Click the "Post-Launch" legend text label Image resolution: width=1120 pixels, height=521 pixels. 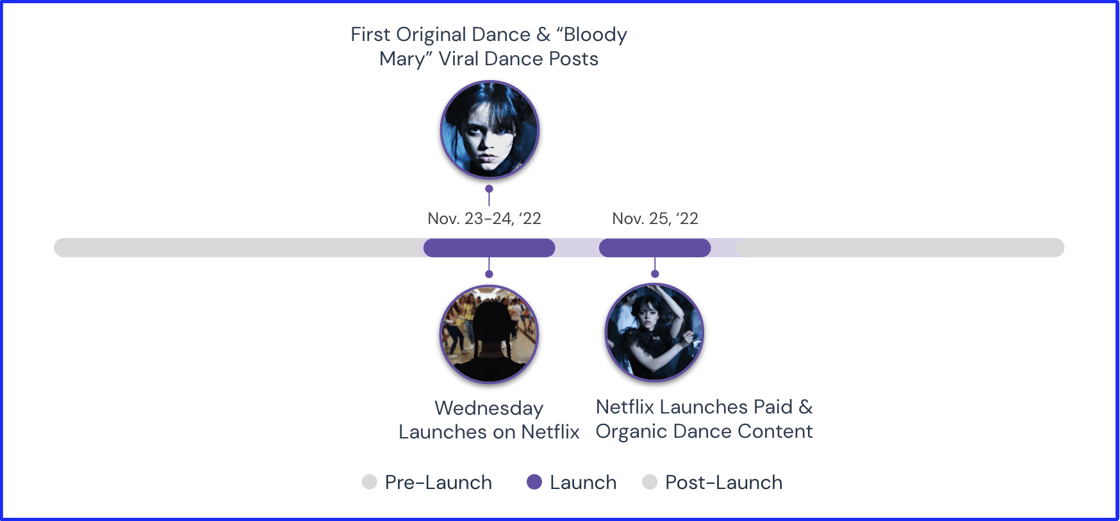[x=723, y=483]
